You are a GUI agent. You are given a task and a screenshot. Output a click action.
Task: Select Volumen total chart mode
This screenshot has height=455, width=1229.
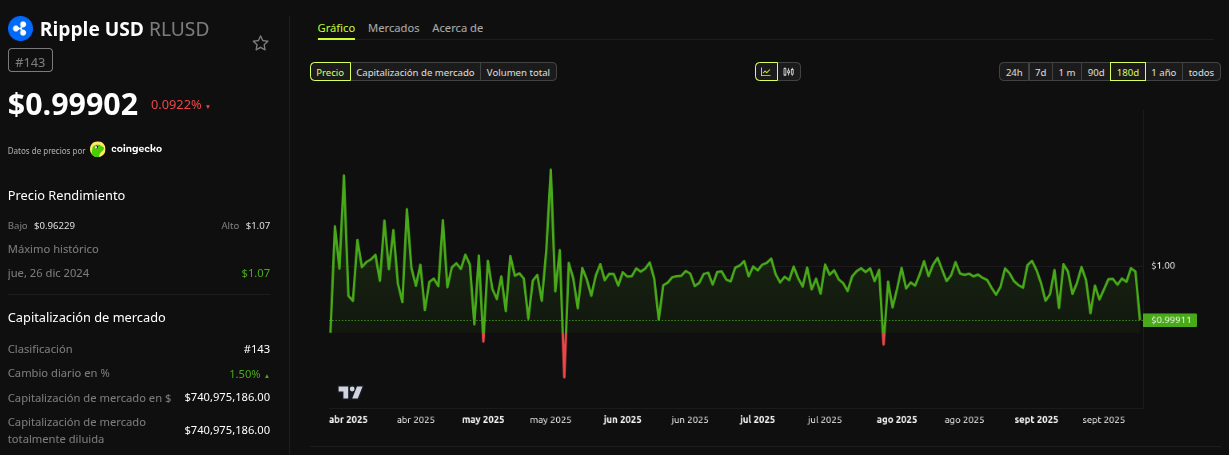coord(518,72)
